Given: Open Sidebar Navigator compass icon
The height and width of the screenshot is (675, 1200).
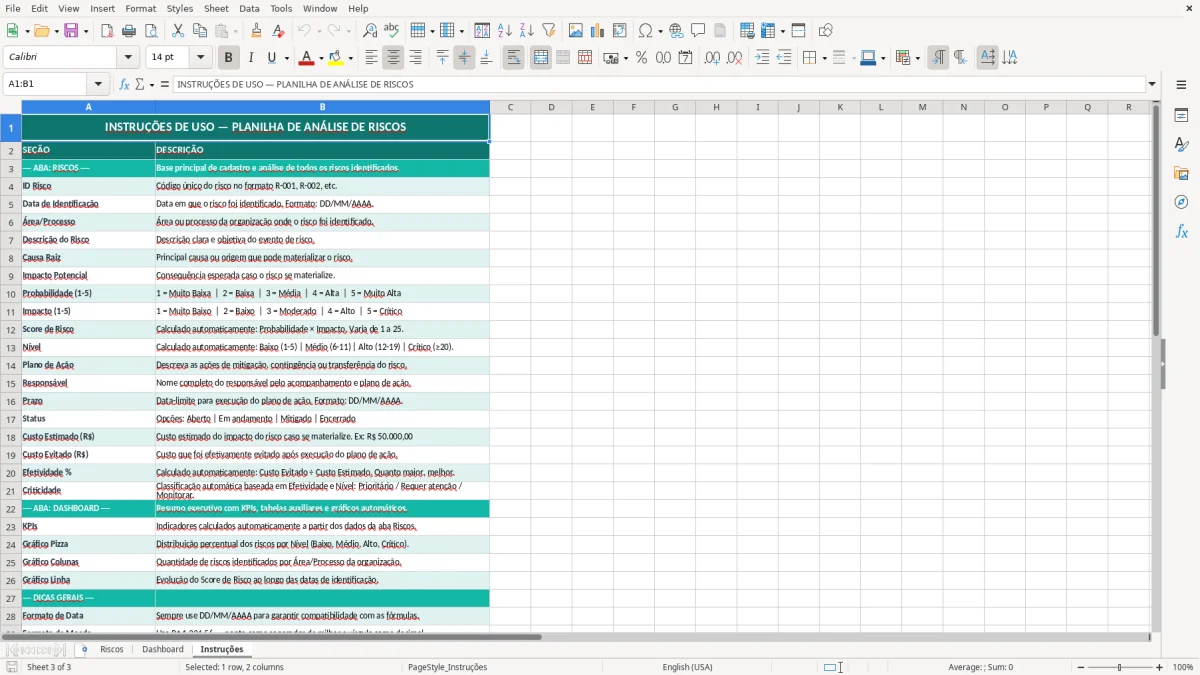Looking at the screenshot, I should coord(1181,202).
